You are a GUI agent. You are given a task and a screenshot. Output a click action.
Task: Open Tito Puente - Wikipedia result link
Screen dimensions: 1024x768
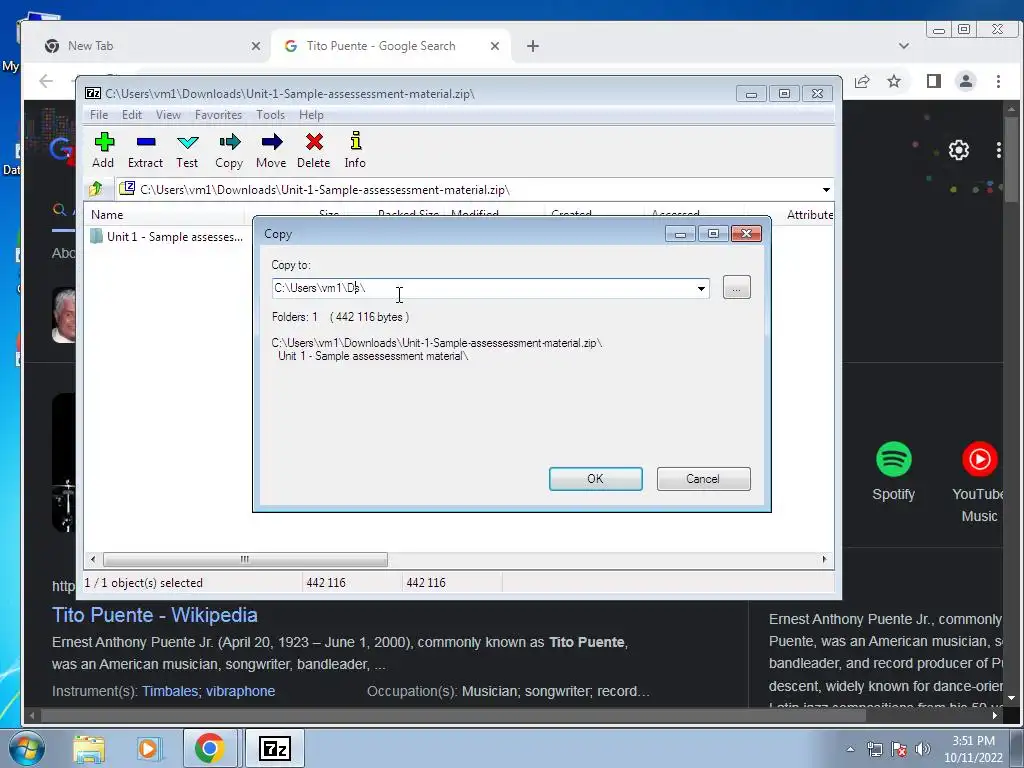click(x=155, y=615)
